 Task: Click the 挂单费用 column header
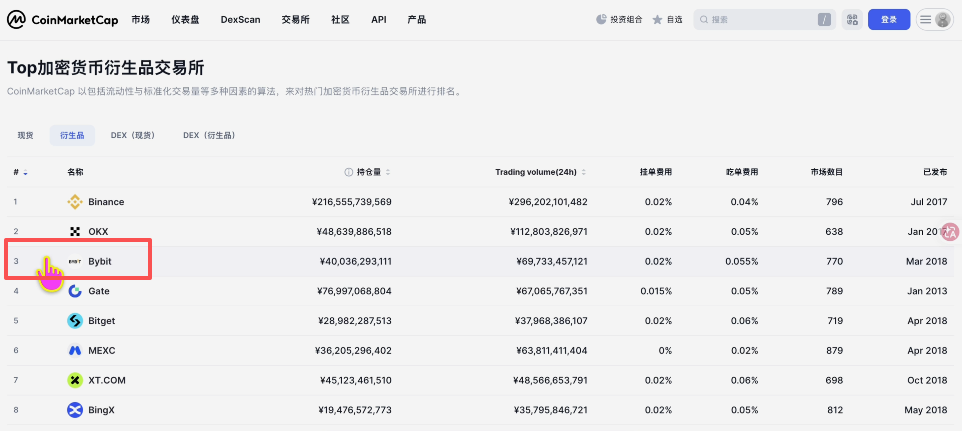656,172
